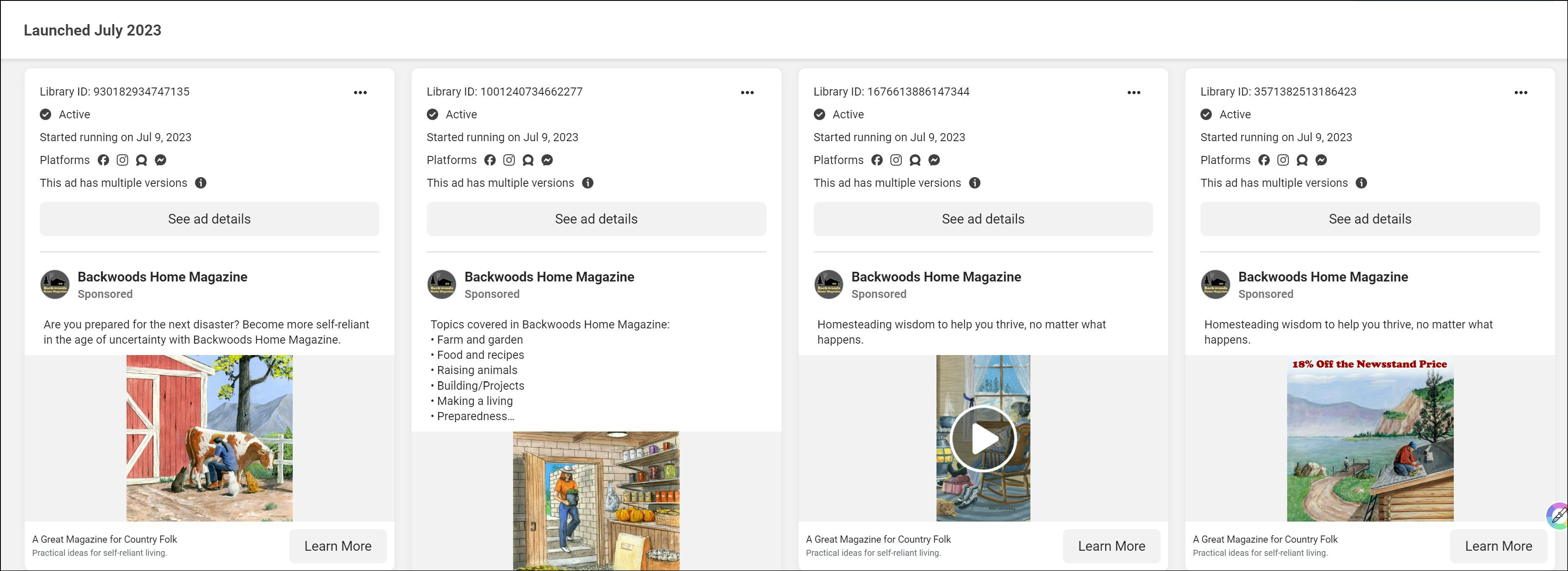Image resolution: width=1568 pixels, height=571 pixels.
Task: Click 'A Great Magazine for Country Folk' under 18% Off ad
Action: click(1266, 539)
